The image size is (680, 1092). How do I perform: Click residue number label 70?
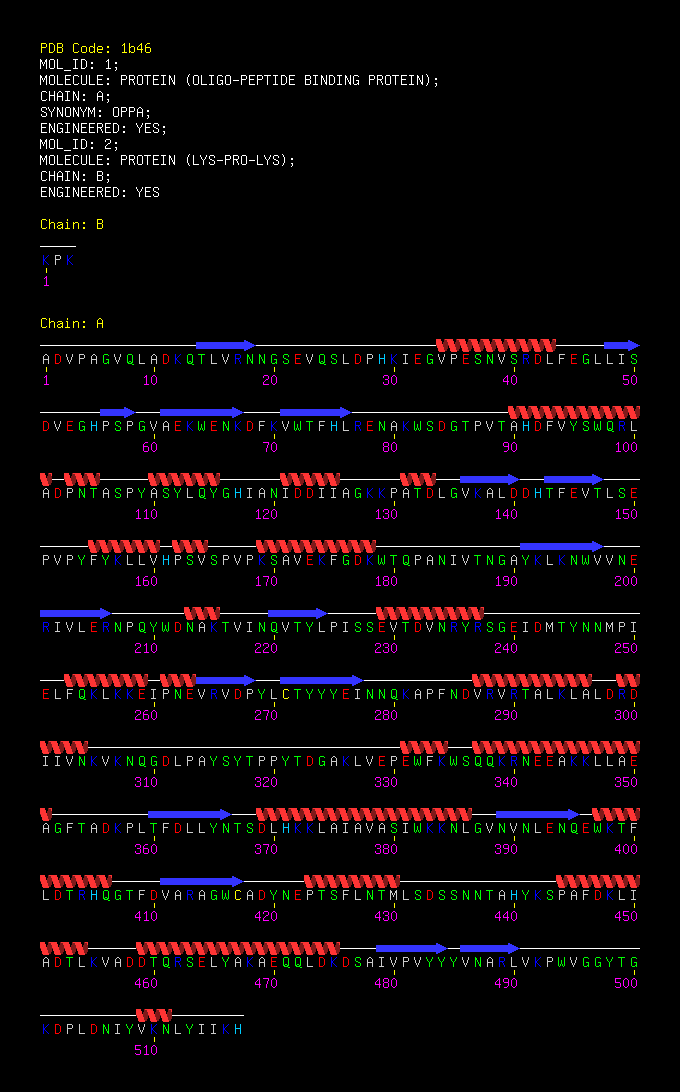(270, 447)
